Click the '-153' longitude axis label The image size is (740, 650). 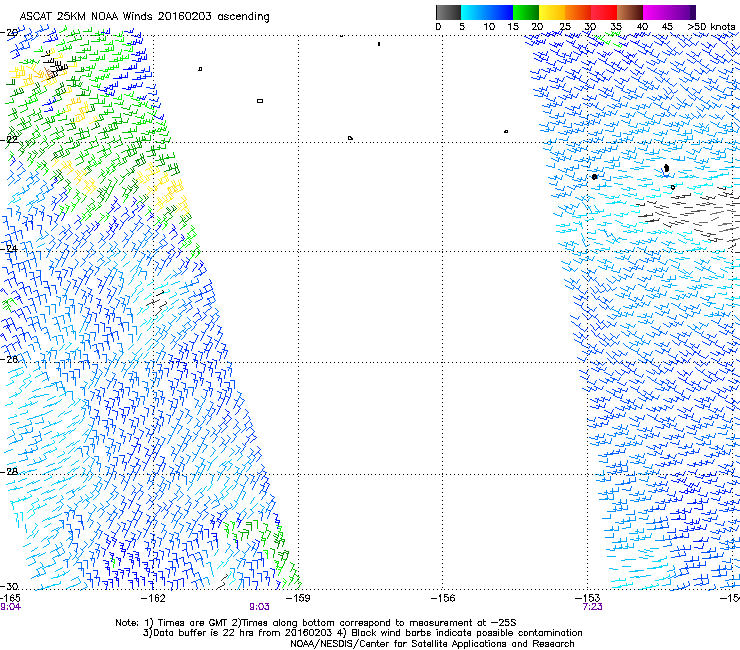[x=587, y=598]
